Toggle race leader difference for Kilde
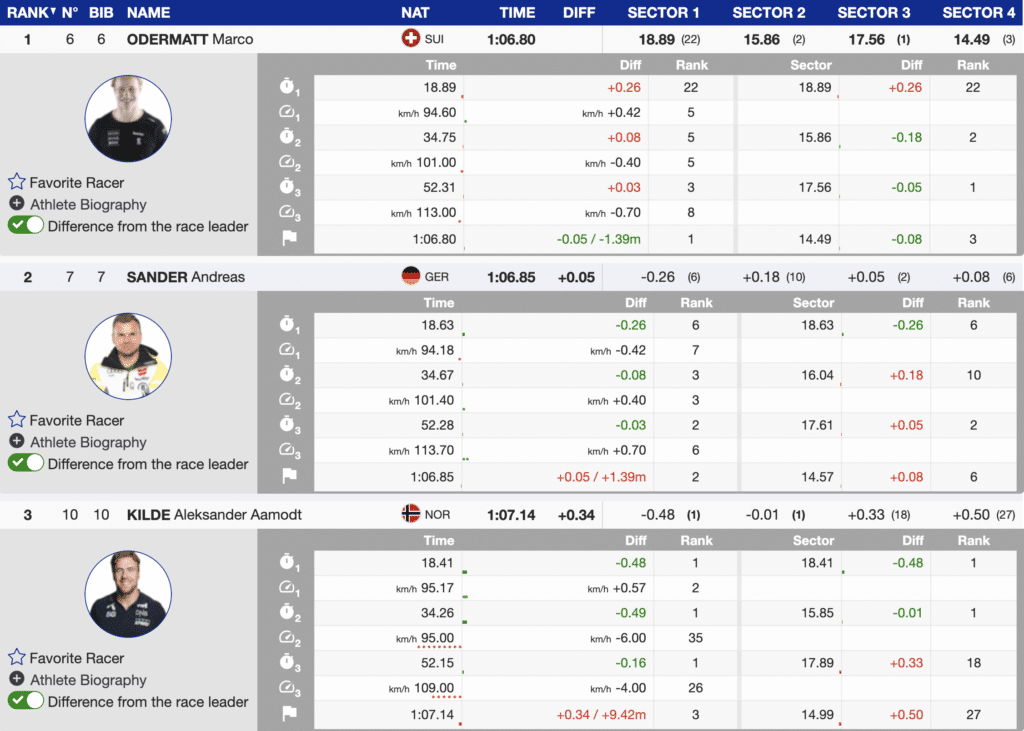 coord(26,702)
